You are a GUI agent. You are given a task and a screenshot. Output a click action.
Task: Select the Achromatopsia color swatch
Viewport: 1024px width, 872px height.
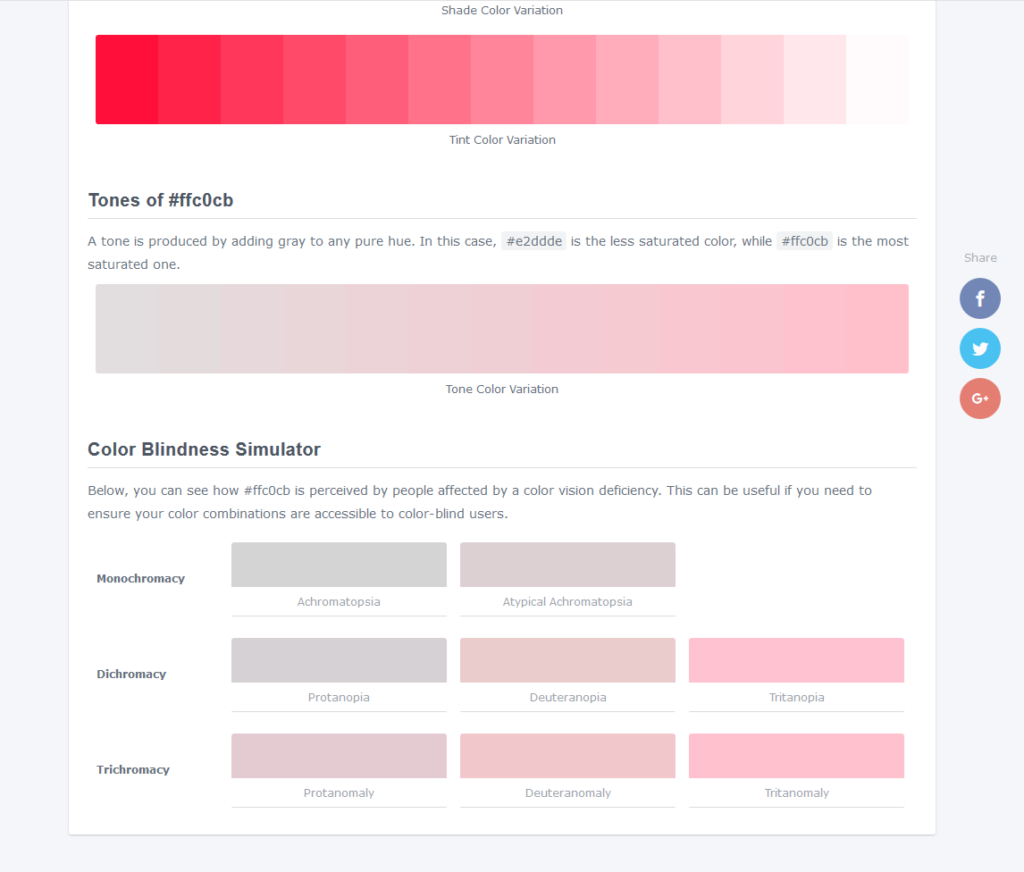click(x=339, y=565)
